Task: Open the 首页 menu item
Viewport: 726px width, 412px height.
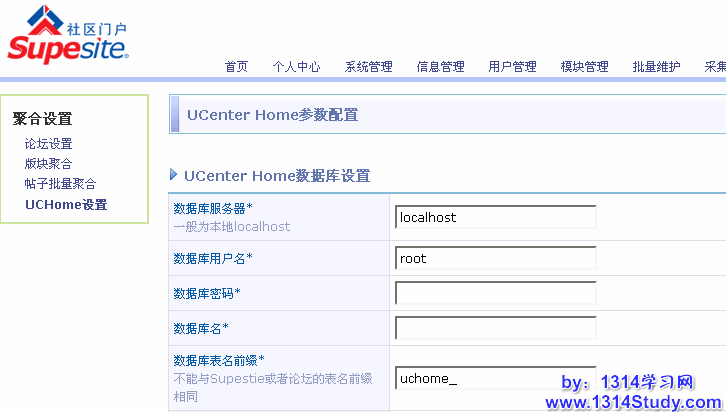Action: click(236, 67)
